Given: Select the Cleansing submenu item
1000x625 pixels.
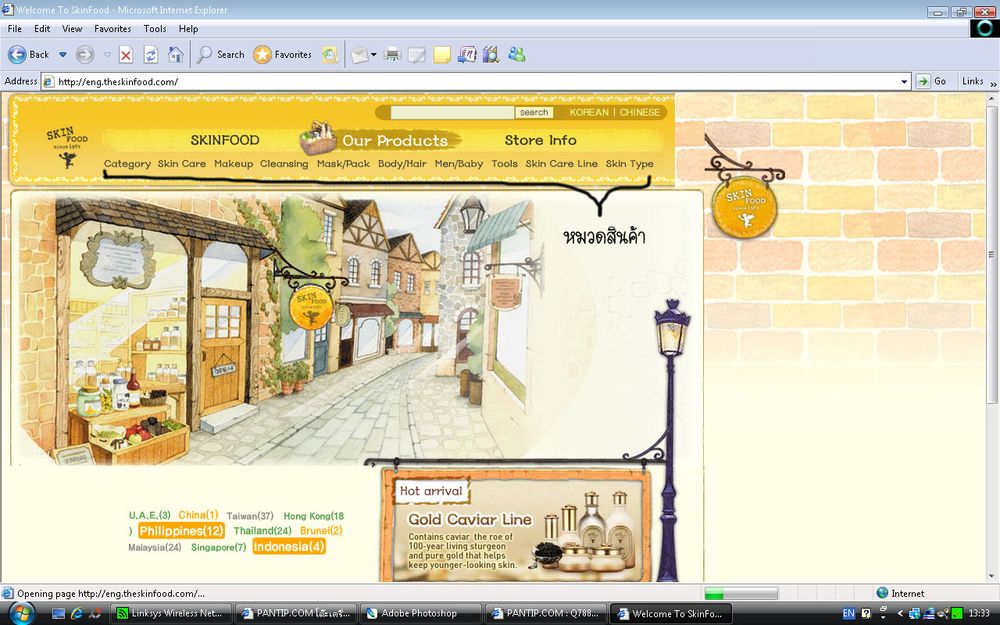Looking at the screenshot, I should point(284,164).
